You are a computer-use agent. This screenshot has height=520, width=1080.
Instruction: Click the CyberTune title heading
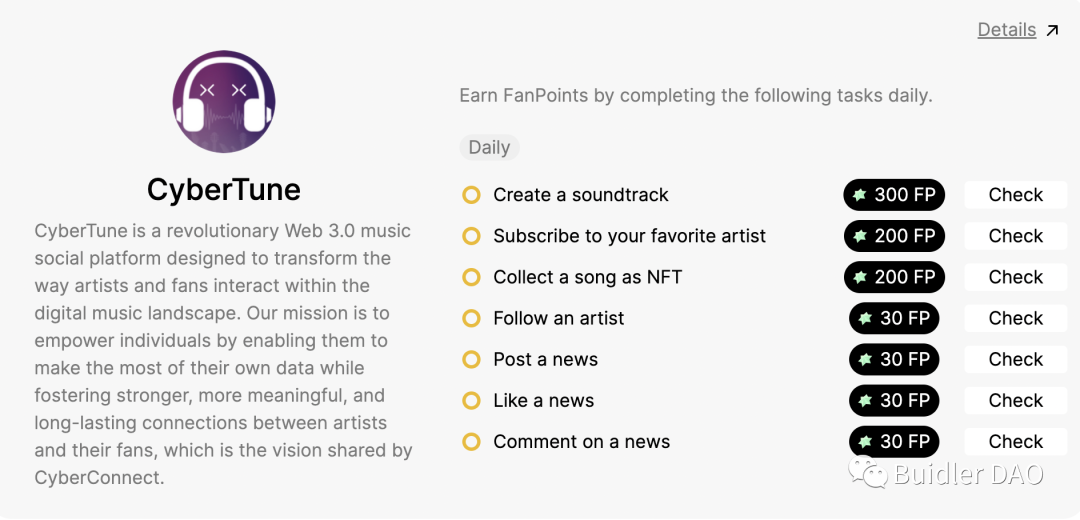(x=224, y=189)
